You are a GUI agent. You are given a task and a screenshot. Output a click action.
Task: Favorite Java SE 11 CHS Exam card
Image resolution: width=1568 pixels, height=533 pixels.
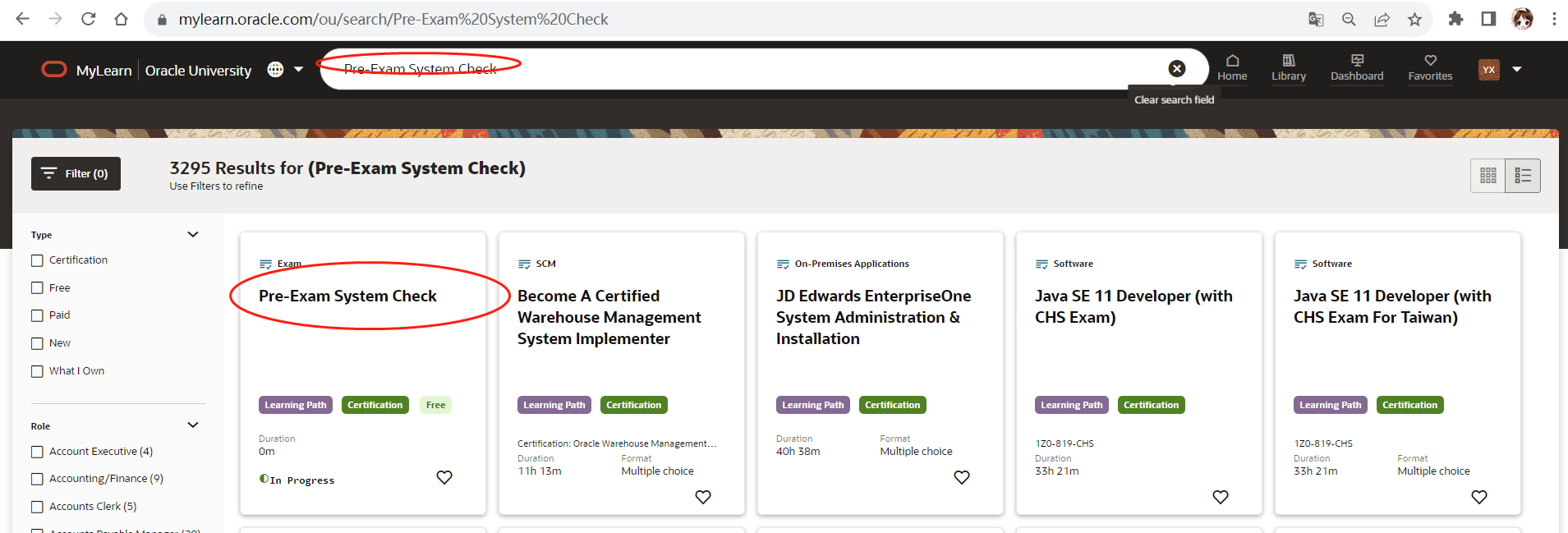tap(1221, 497)
